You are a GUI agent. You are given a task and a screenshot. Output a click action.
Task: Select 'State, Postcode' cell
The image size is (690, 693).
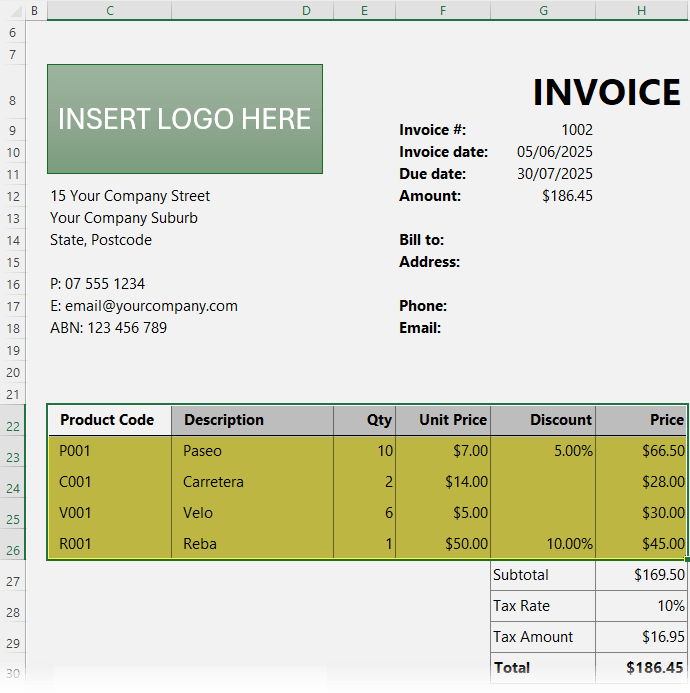(101, 240)
